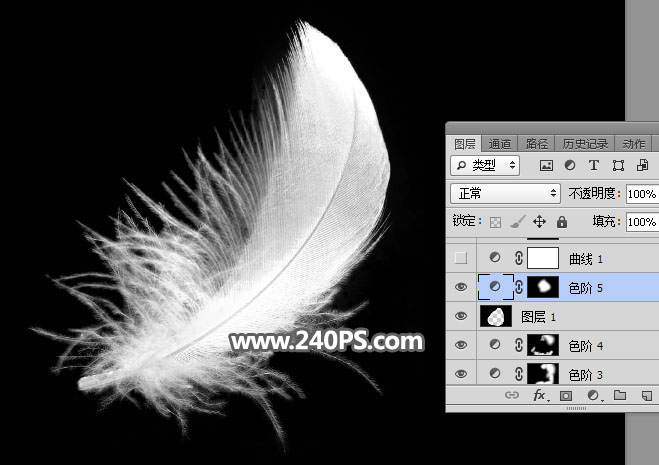Filter layers by type (T) icon
This screenshot has width=659, height=465.
coord(593,165)
